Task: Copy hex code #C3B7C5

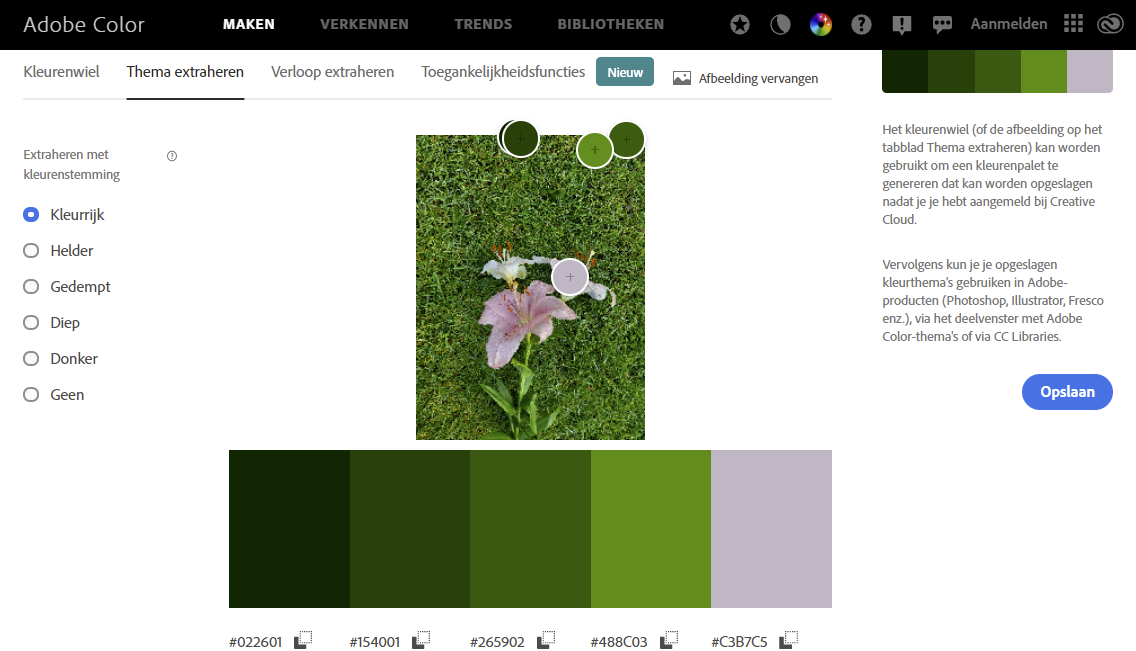Action: [x=789, y=640]
